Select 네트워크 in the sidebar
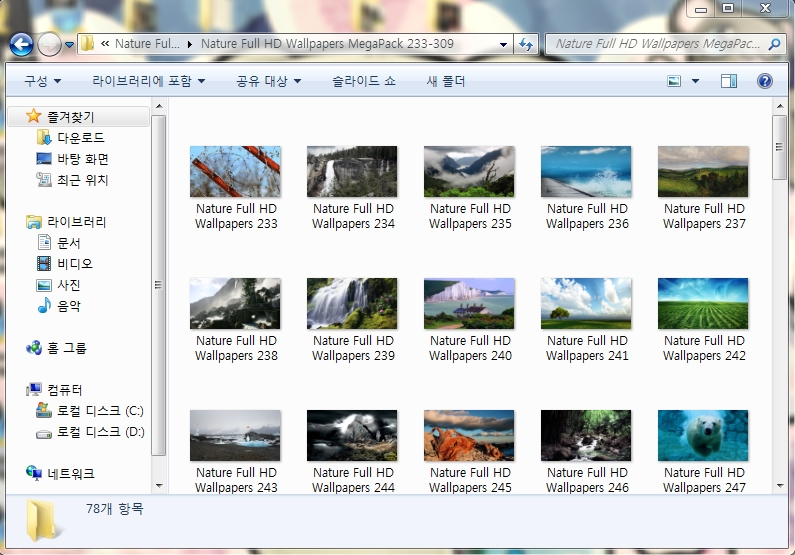 click(x=70, y=474)
